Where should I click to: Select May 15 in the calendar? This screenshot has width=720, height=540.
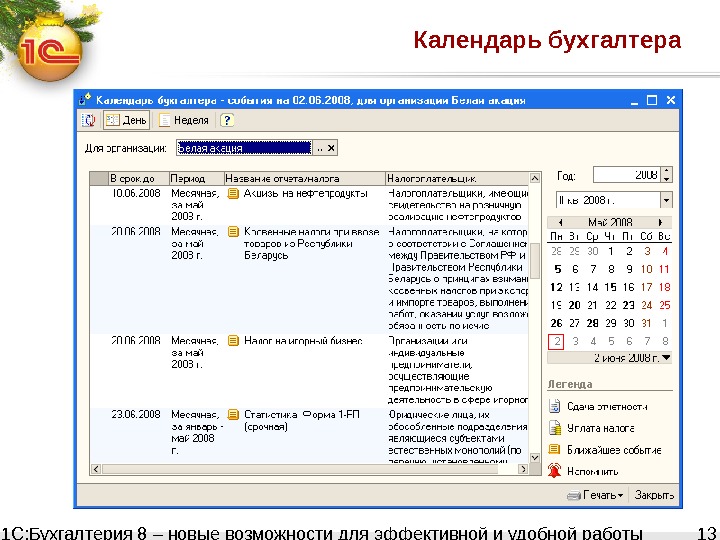(610, 287)
